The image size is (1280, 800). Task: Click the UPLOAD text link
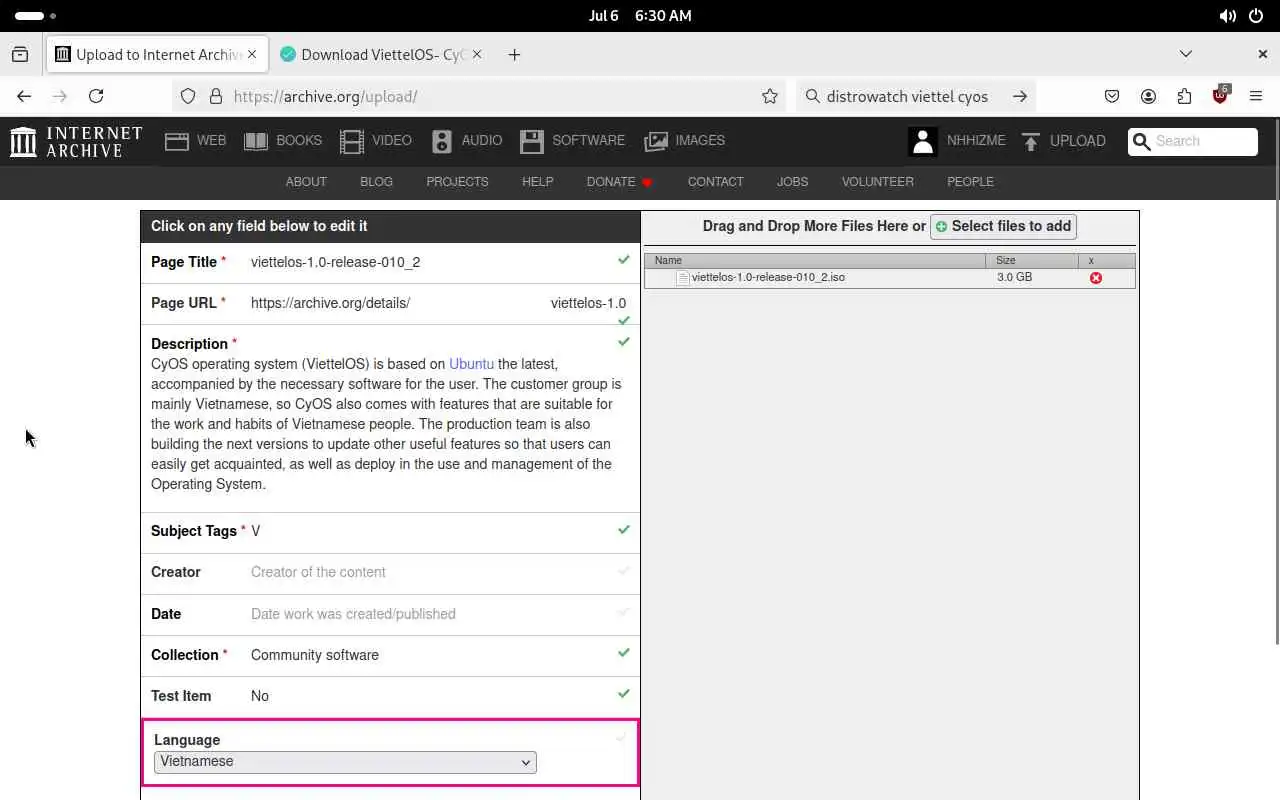coord(1077,141)
